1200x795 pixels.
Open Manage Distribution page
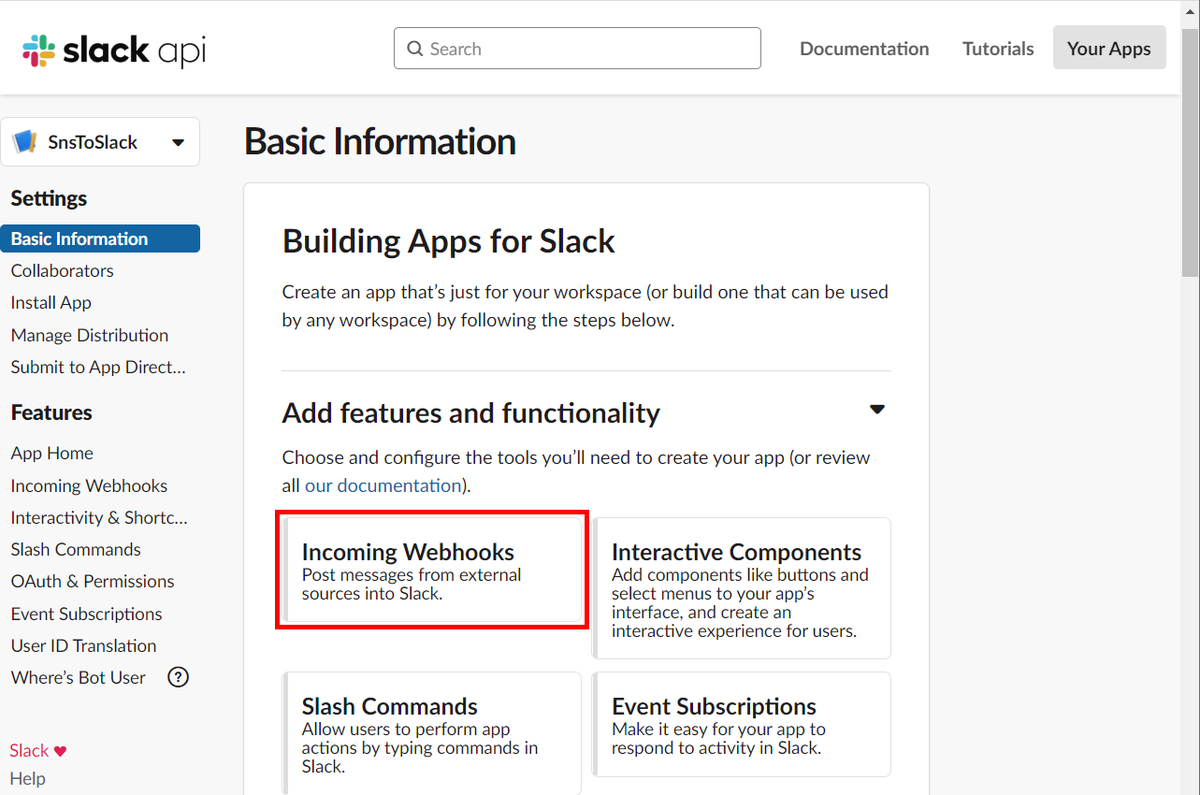click(89, 335)
